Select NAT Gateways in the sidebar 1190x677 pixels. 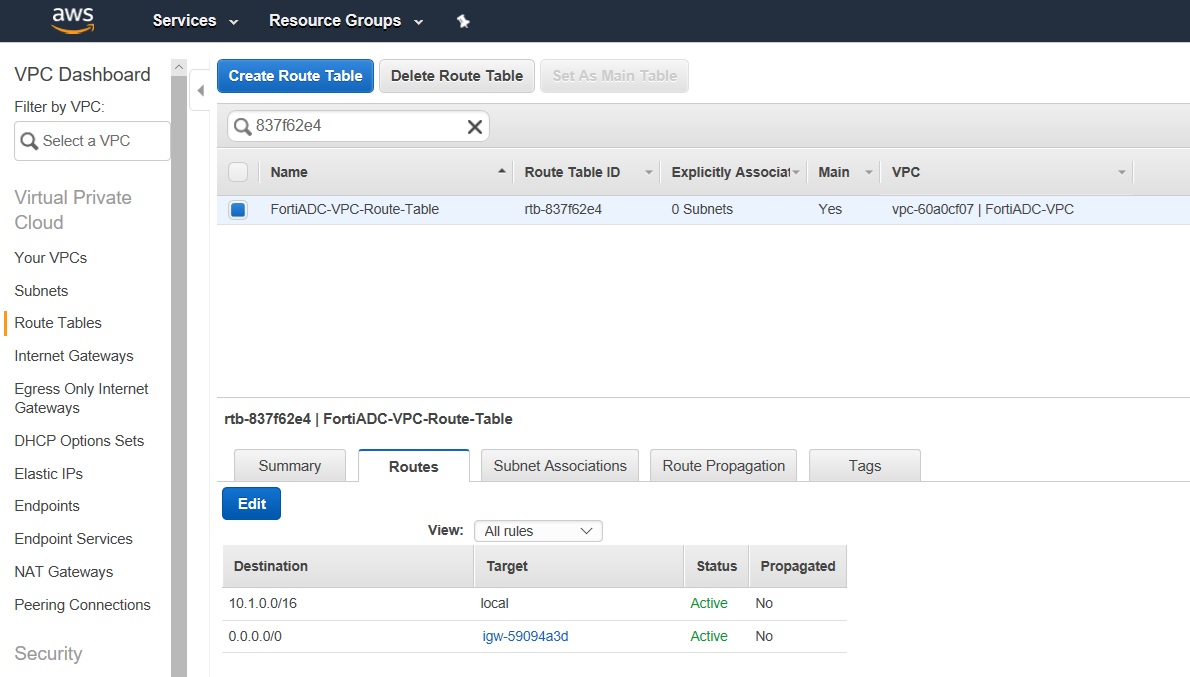coord(63,571)
